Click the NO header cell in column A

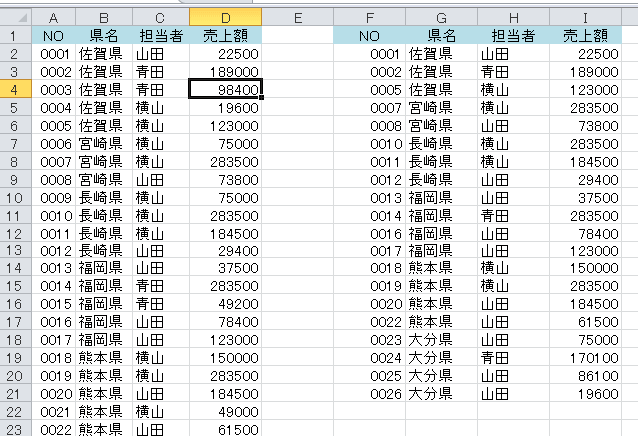[x=54, y=35]
